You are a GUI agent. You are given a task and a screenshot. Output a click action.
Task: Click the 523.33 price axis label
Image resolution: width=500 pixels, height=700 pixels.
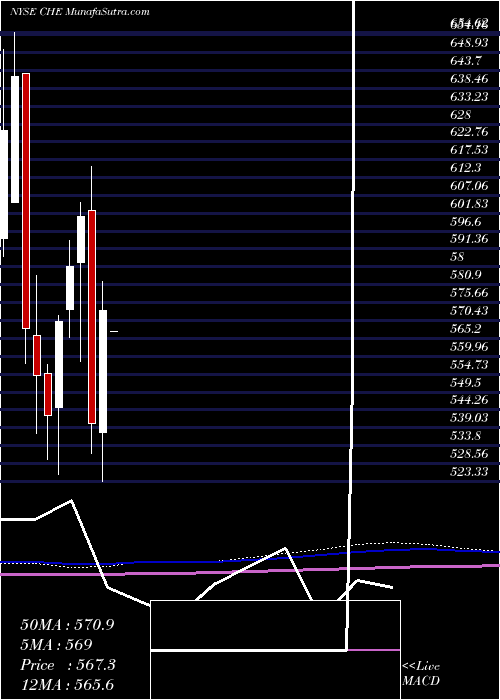[x=469, y=471]
